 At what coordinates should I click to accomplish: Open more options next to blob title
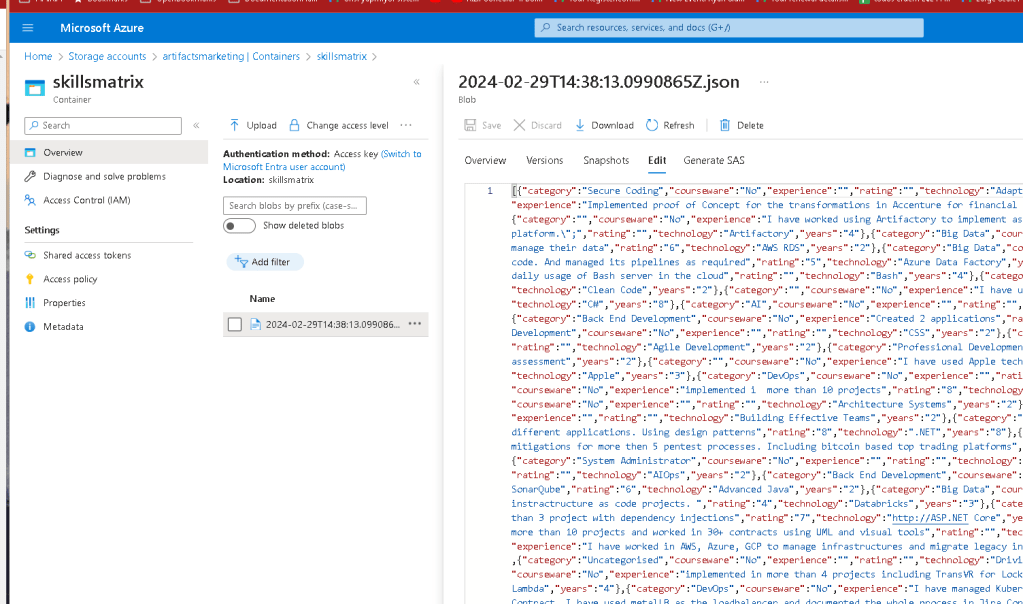764,82
